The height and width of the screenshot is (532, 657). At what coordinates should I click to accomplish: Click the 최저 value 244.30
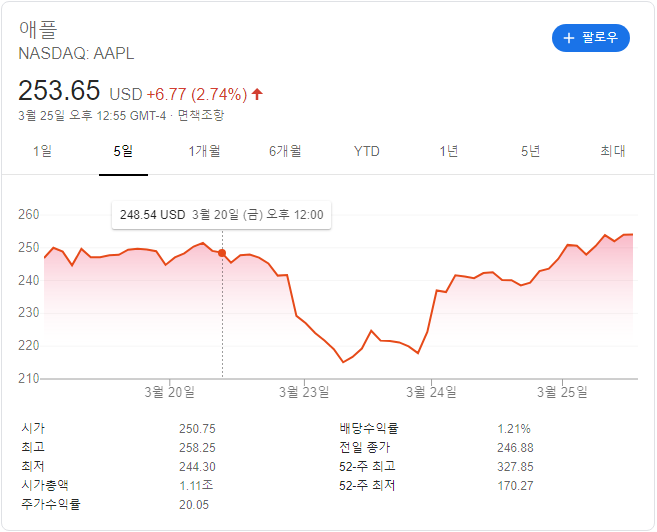point(197,467)
